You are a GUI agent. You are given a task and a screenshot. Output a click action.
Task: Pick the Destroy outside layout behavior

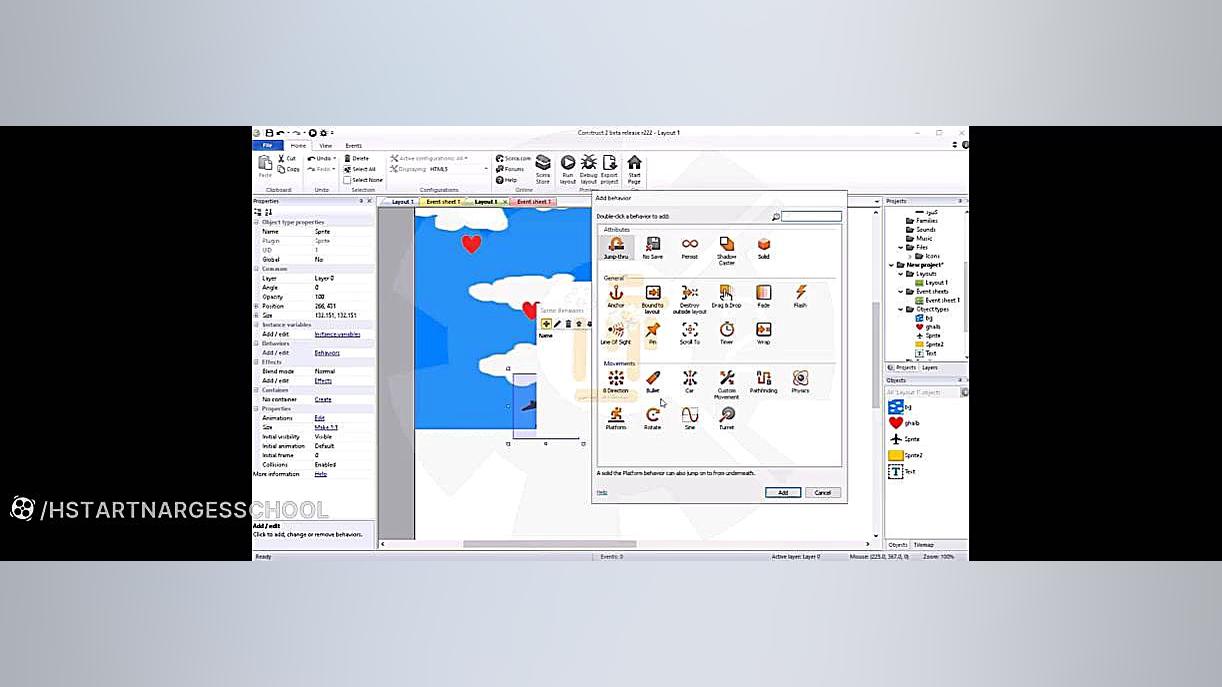[689, 298]
